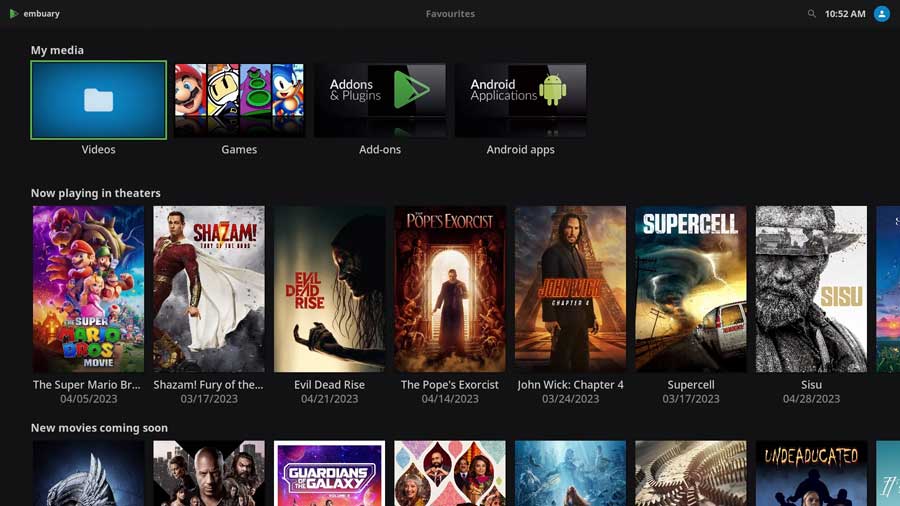Open the colorful diamond-pattern coming-soon poster
Viewport: 900px width, 506px height.
(x=450, y=473)
